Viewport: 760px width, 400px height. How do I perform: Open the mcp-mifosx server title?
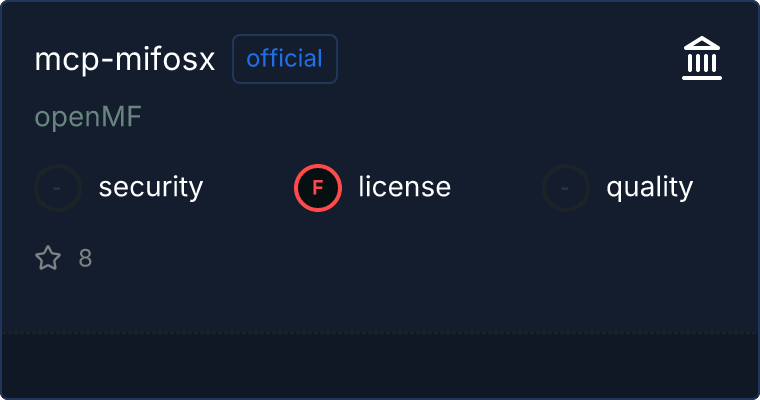(x=125, y=60)
